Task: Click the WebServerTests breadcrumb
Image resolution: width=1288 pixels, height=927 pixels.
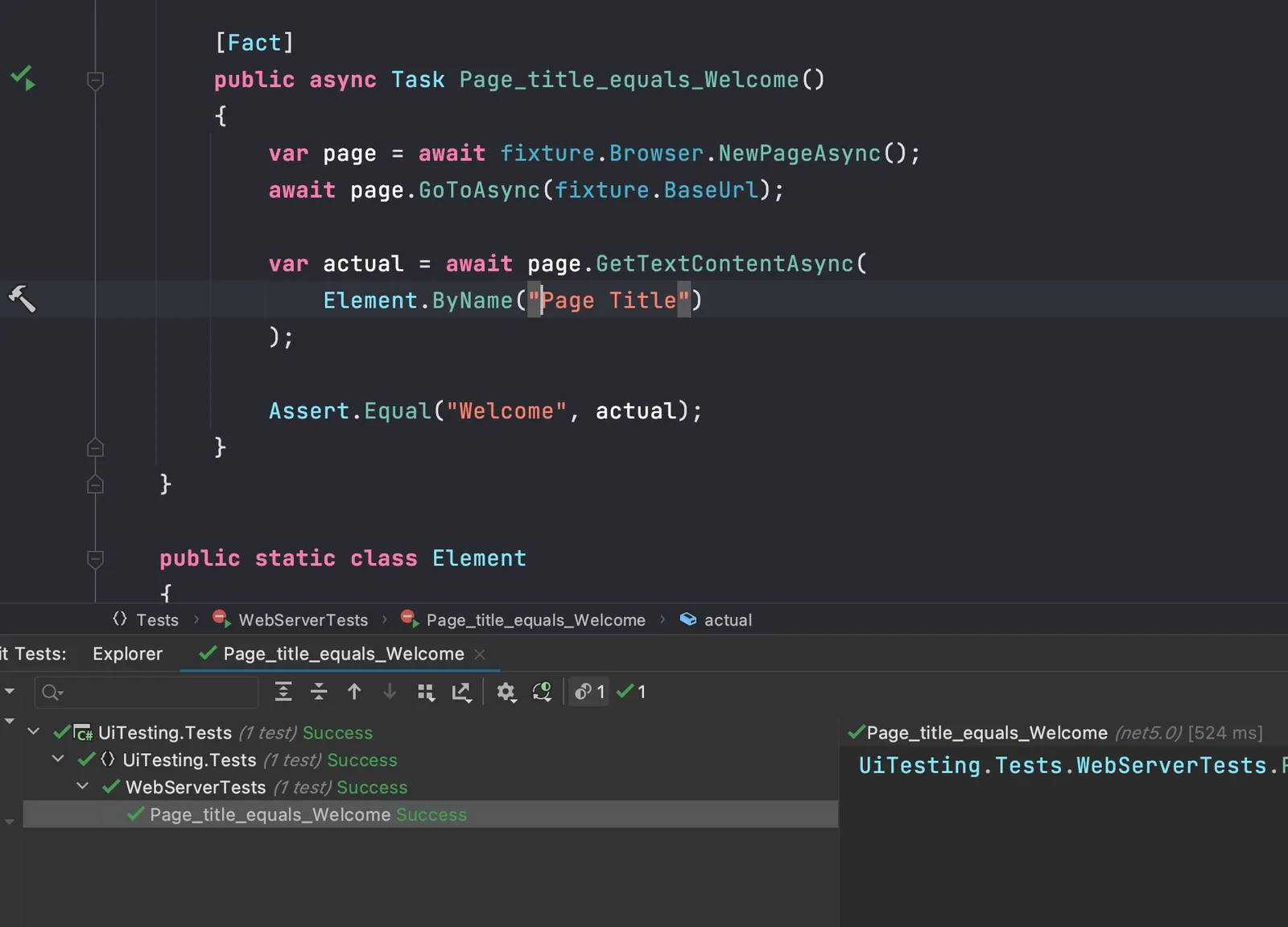Action: point(290,619)
